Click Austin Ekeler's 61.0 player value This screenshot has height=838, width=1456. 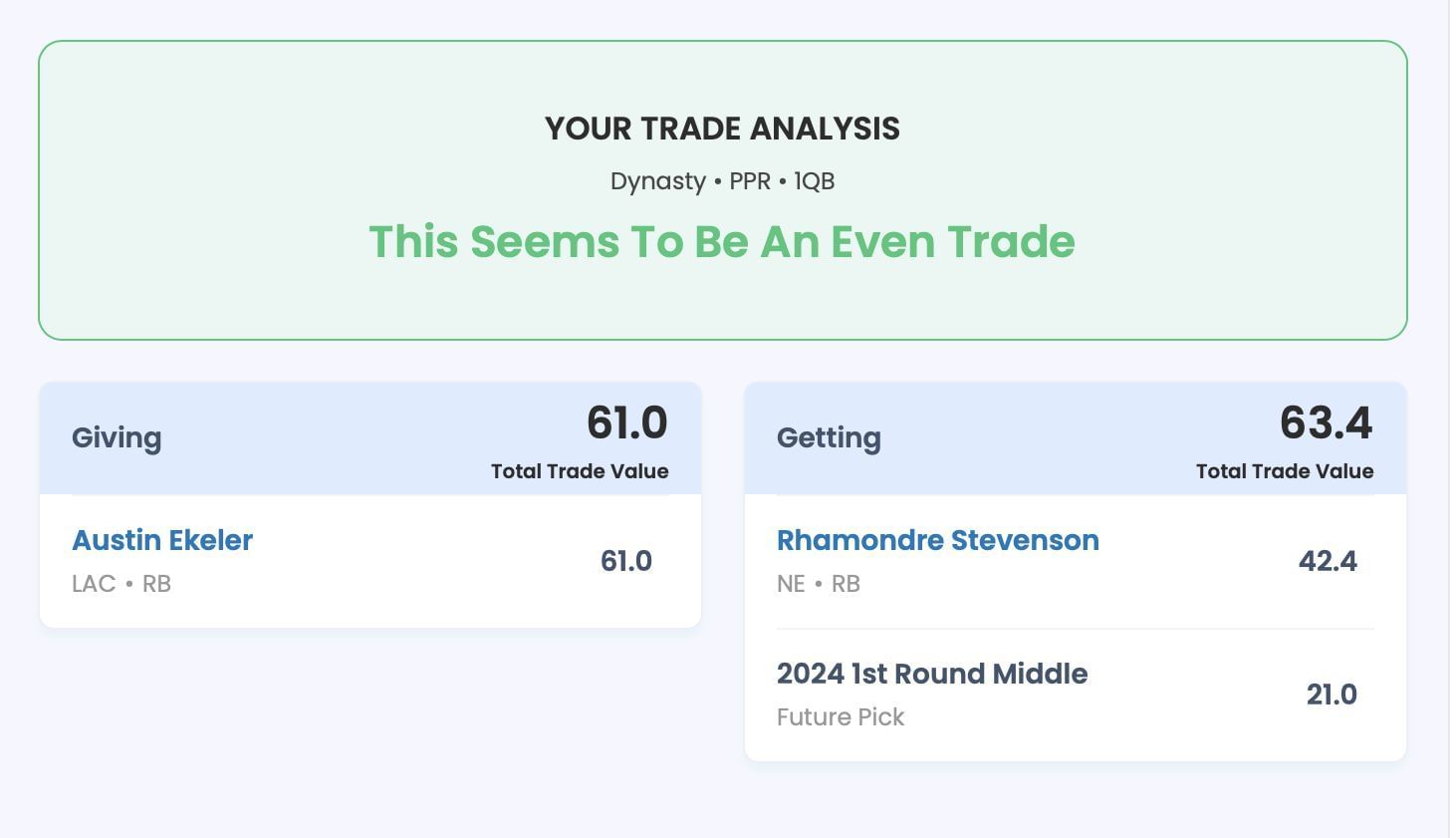point(625,561)
